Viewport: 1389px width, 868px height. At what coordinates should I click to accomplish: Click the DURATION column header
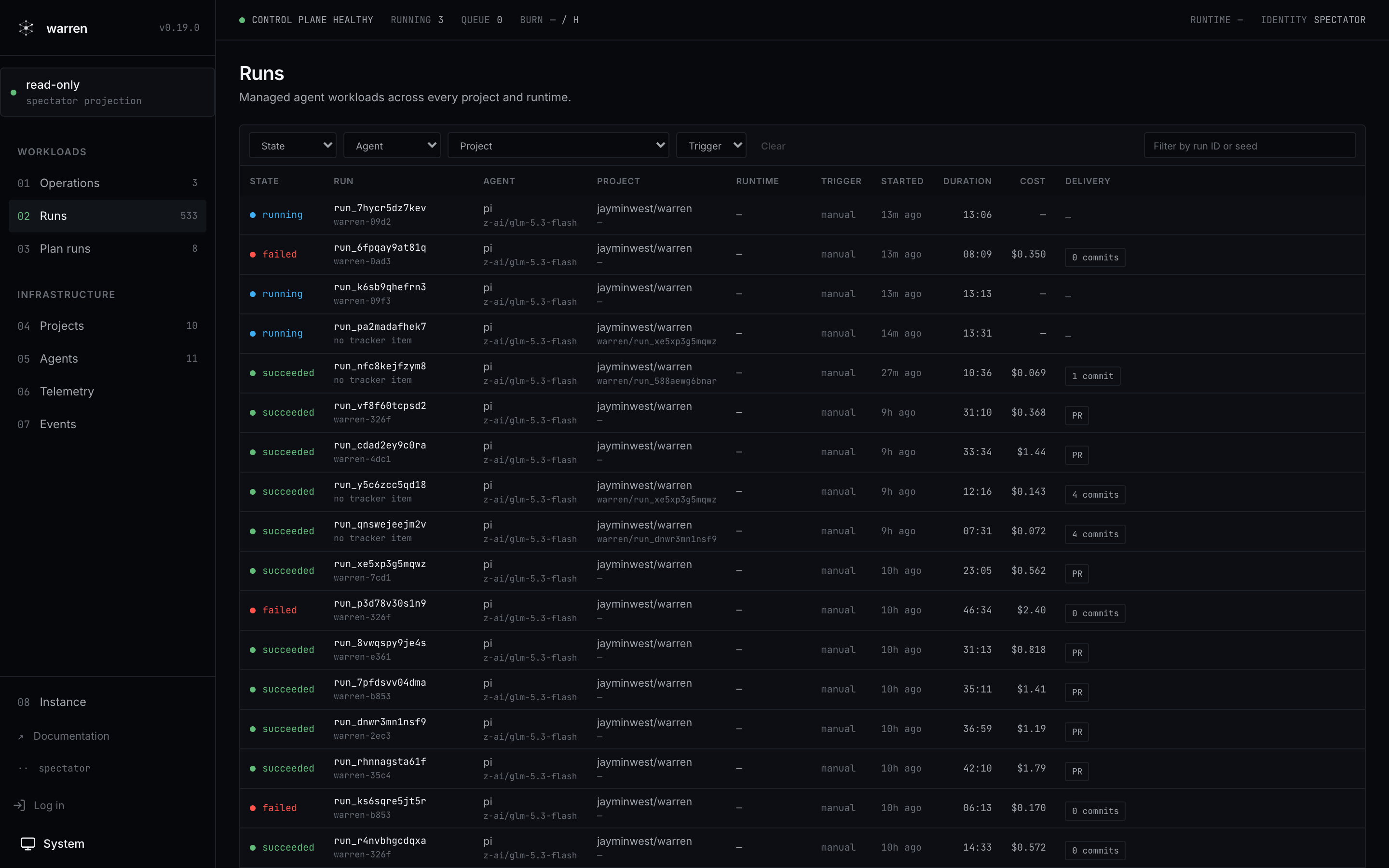(967, 181)
